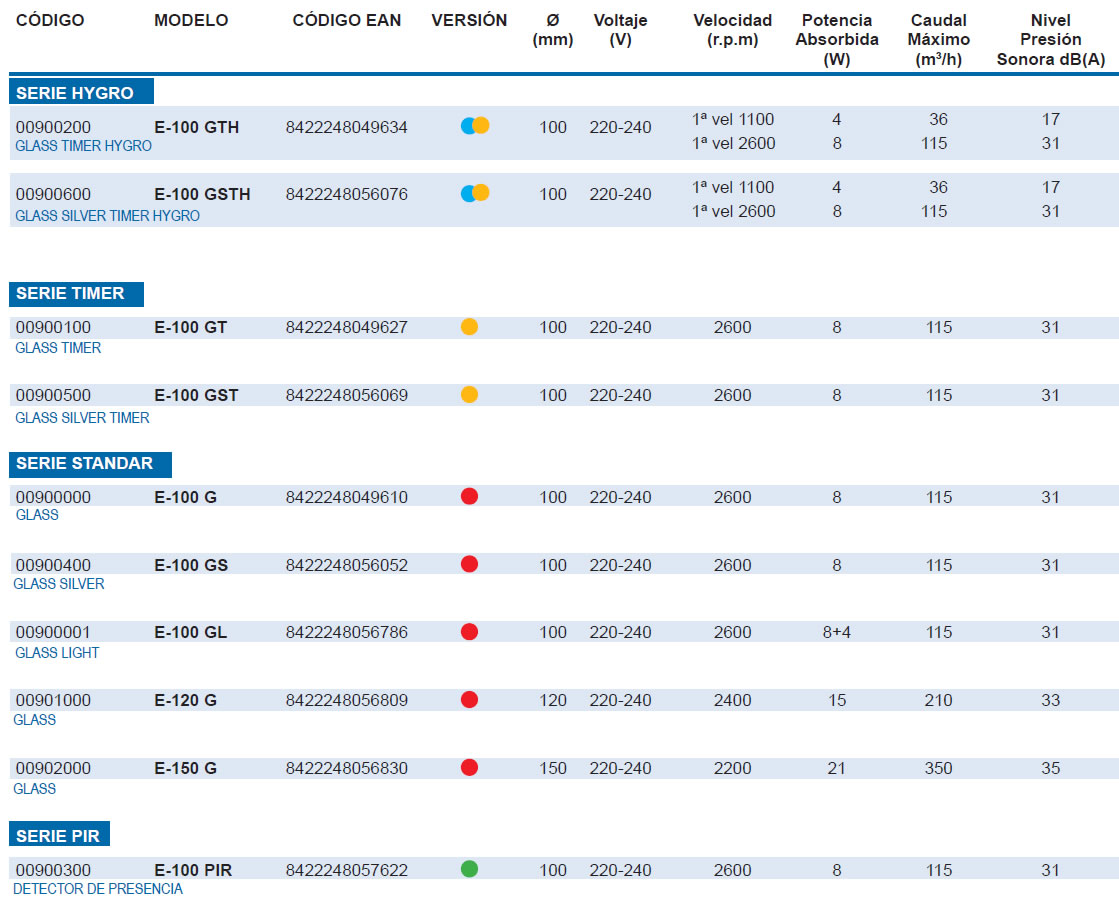Click the 350 max flow value for E-150 G

(938, 769)
